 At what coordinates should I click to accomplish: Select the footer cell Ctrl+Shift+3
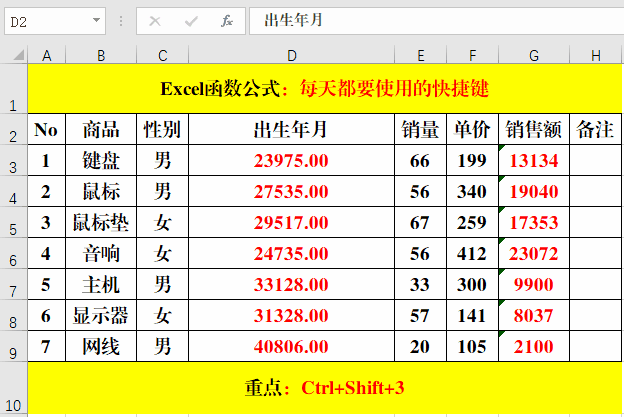click(325, 387)
